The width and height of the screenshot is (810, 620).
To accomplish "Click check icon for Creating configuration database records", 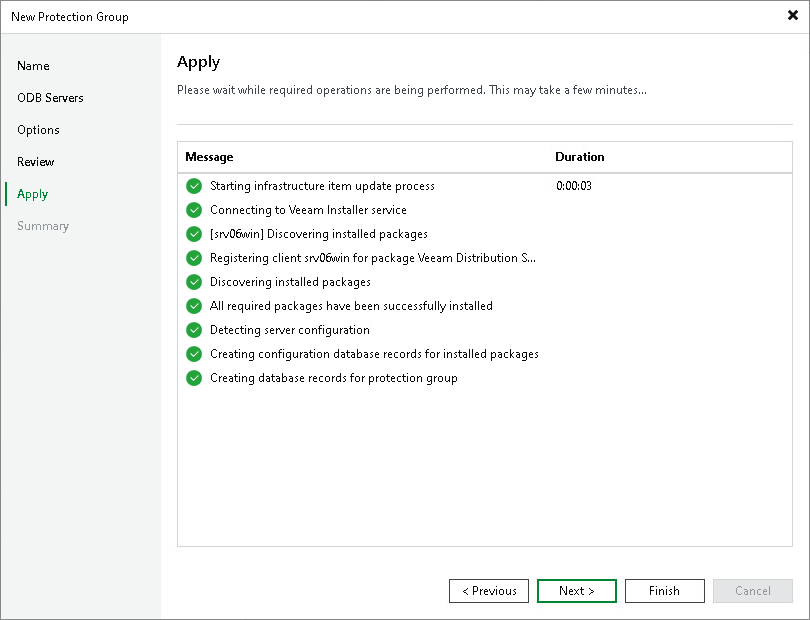I will tap(194, 354).
